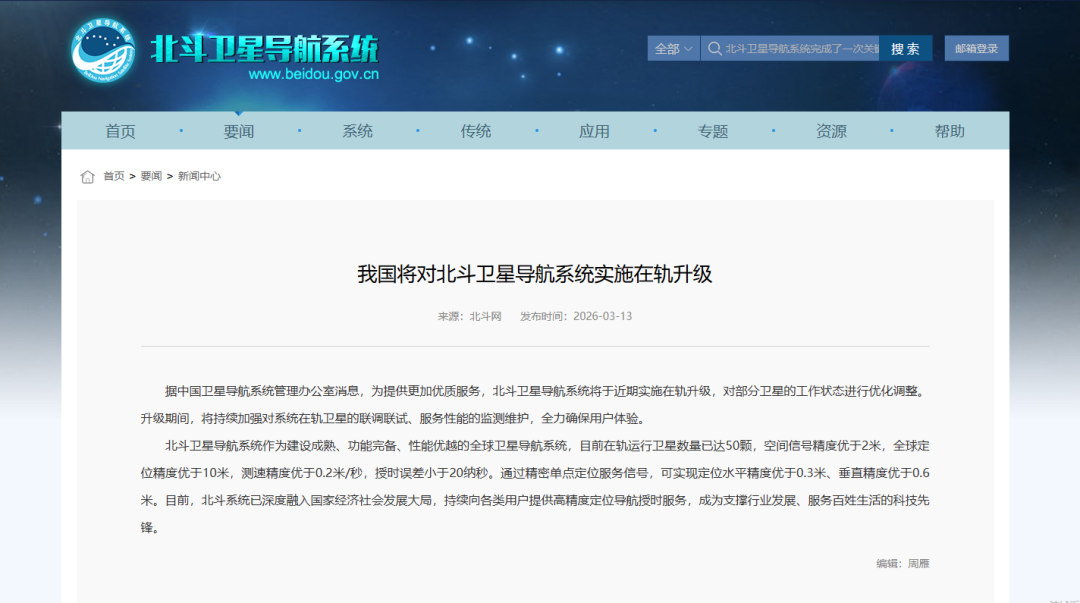Open the 资源 navigation tab
The image size is (1080, 603).
pos(831,131)
